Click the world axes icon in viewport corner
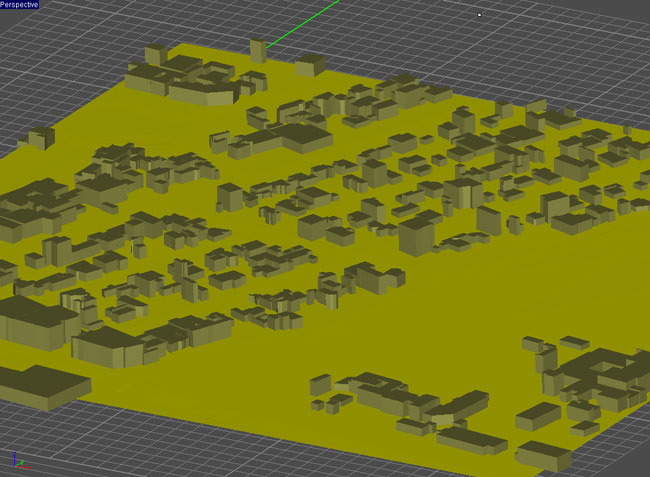 (x=21, y=461)
